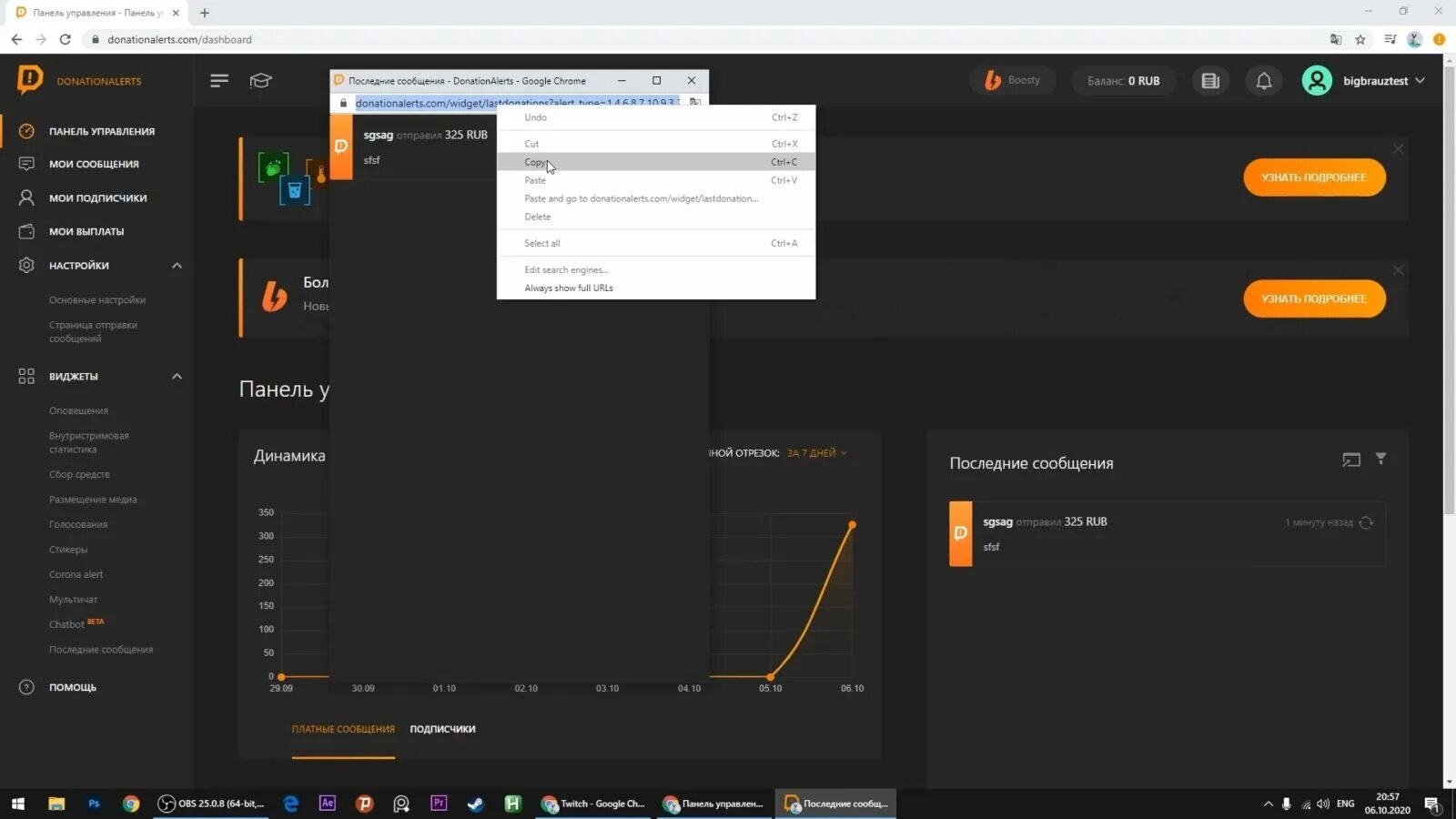Open Premiere Pro from the taskbar
The height and width of the screenshot is (819, 1456).
point(439,804)
